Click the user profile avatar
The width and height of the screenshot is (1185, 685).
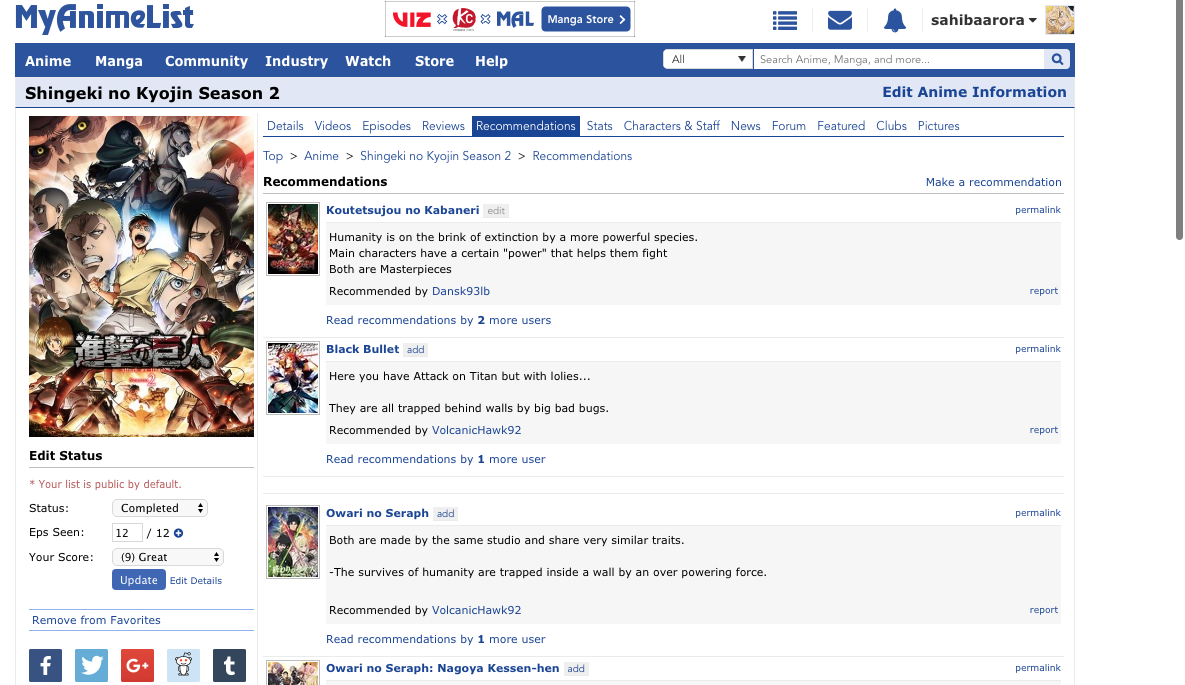[1060, 20]
